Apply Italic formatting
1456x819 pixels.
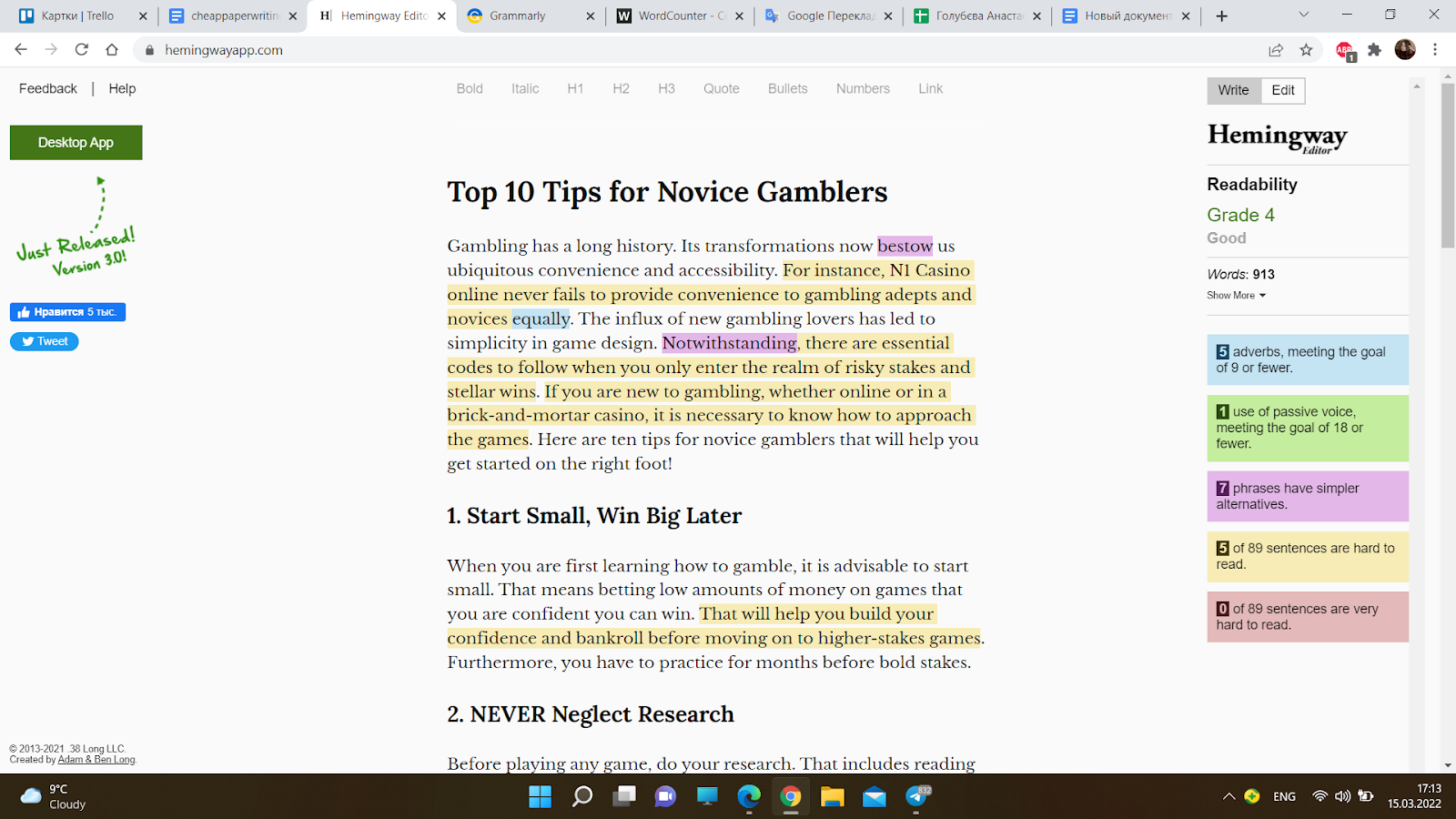(x=525, y=88)
